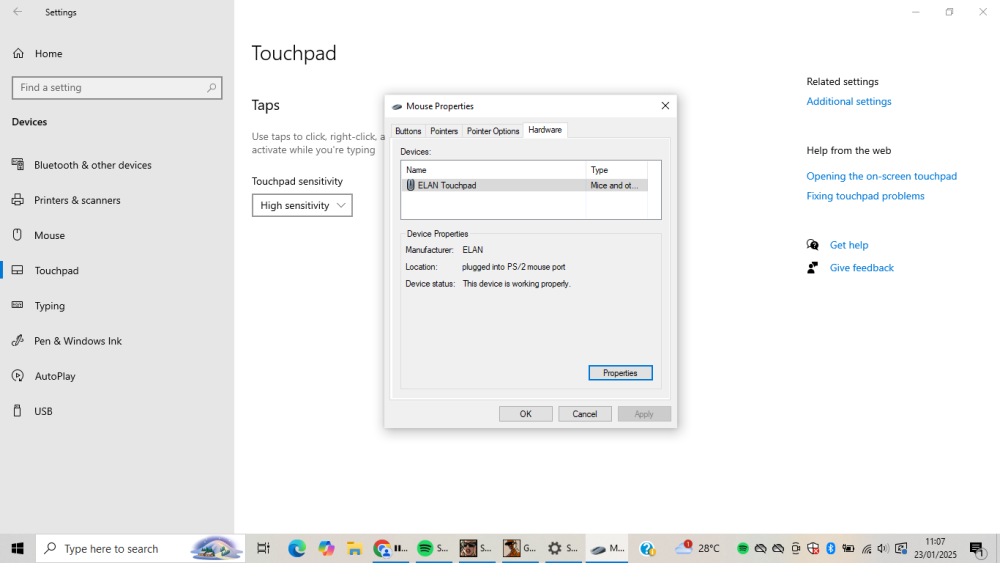Image resolution: width=1000 pixels, height=563 pixels.
Task: Launch Microsoft Edge from taskbar
Action: [297, 548]
